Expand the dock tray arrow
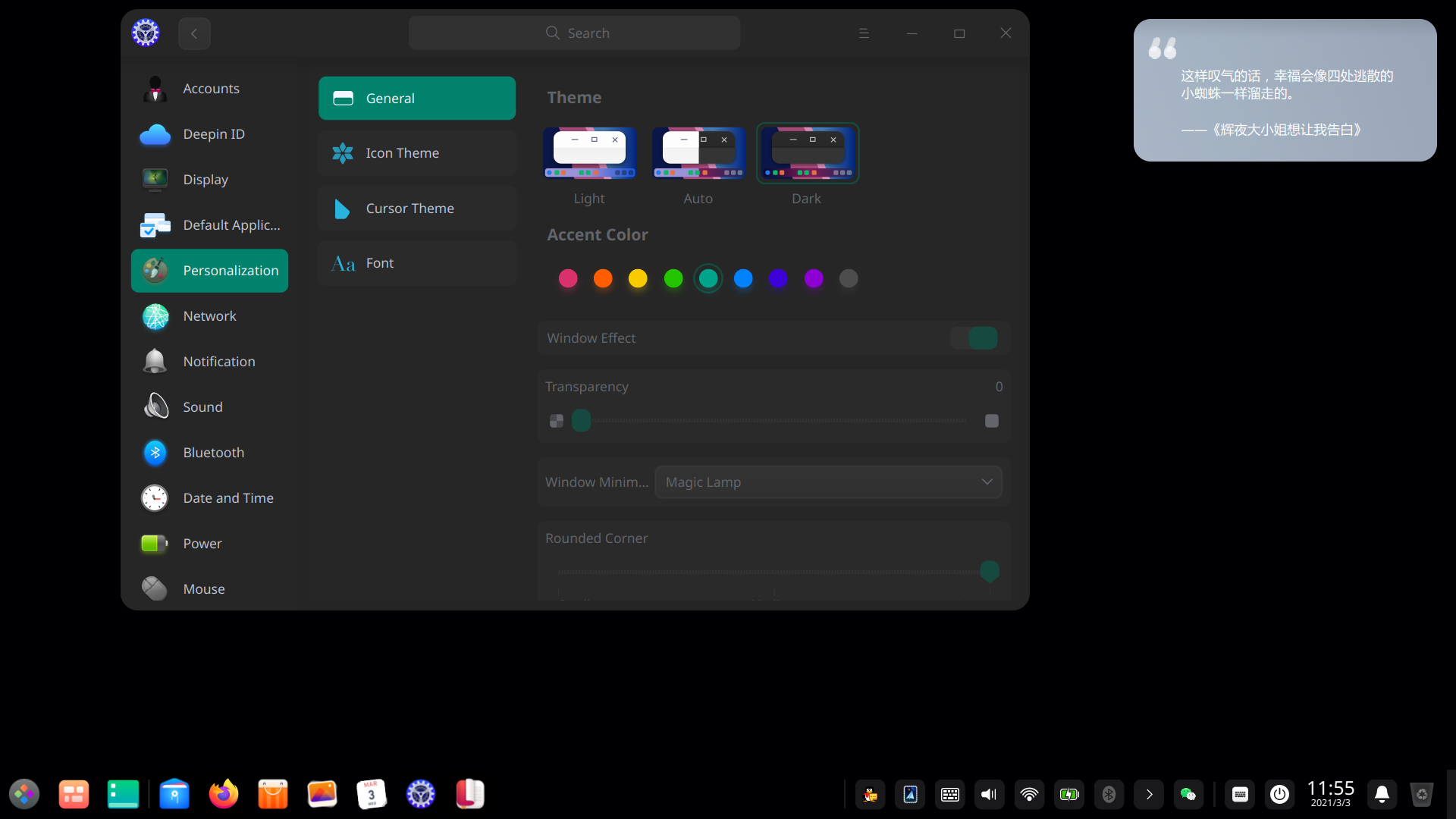1456x819 pixels. [x=1149, y=794]
